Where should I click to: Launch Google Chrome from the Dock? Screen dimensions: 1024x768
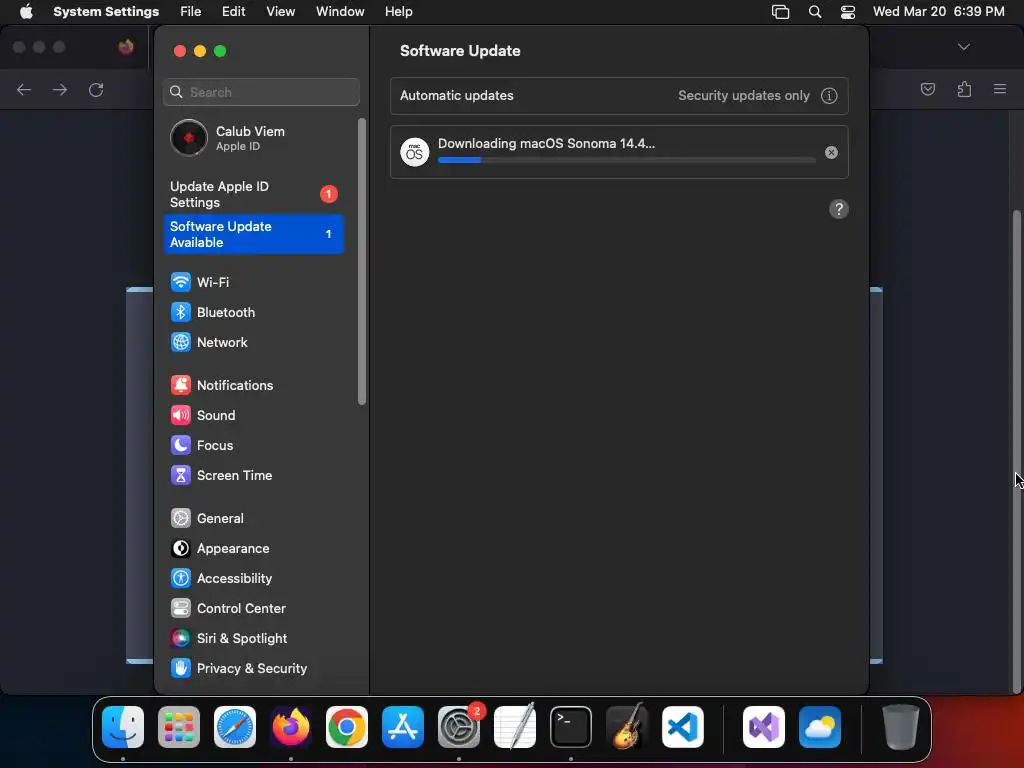pyautogui.click(x=347, y=727)
